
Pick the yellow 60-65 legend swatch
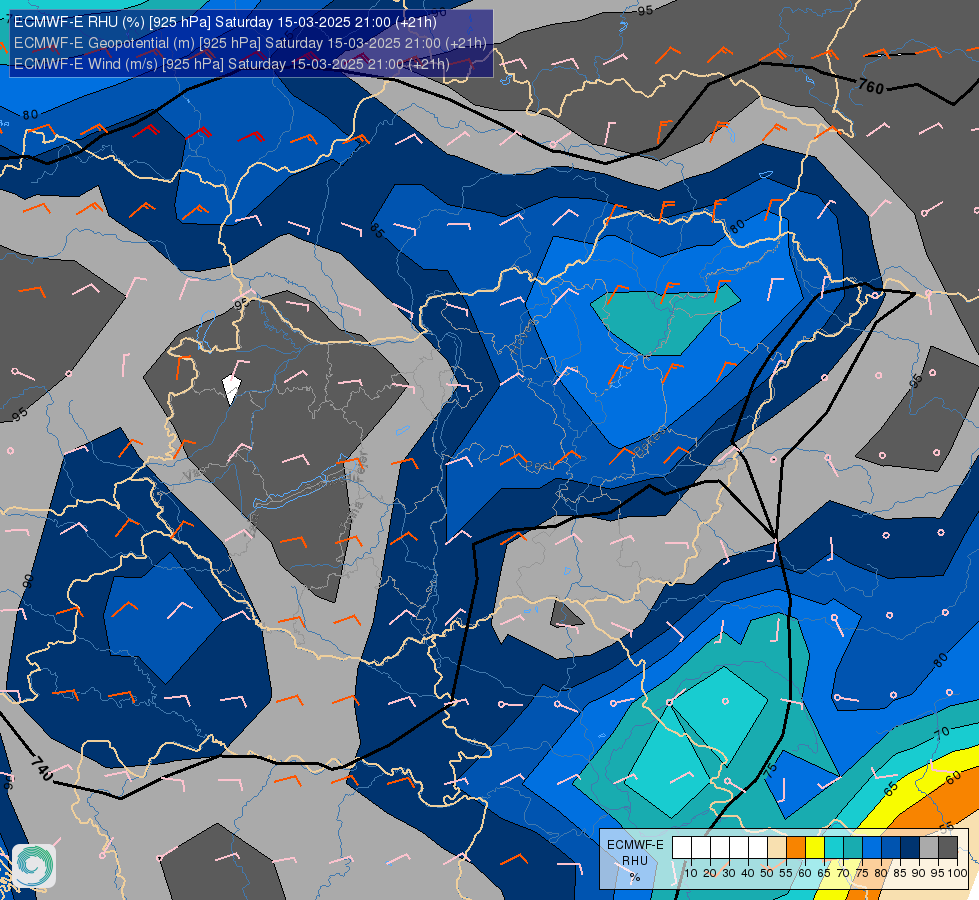coord(815,848)
